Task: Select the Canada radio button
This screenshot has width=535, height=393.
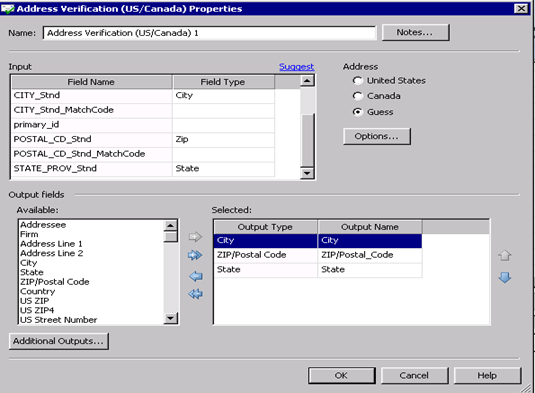Action: (x=357, y=96)
